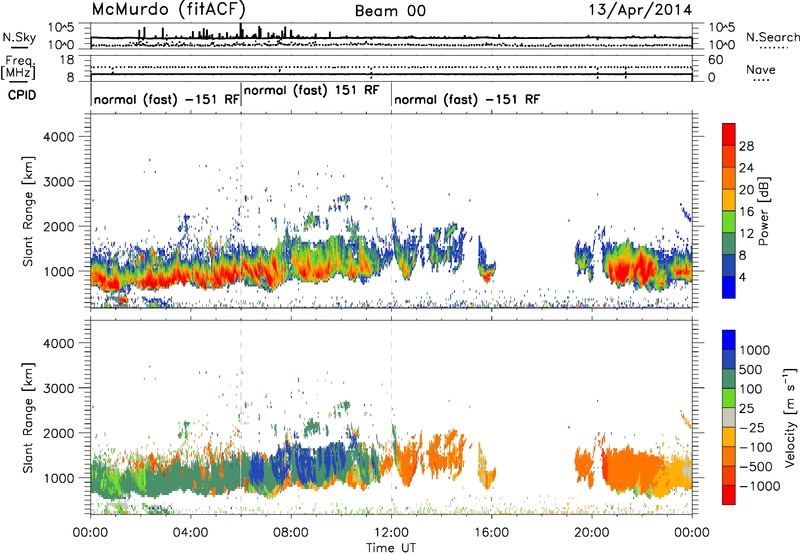Viewport: 800px width, 554px height.
Task: Click the 'Freq. [MHz]' axis label
Action: coord(19,68)
